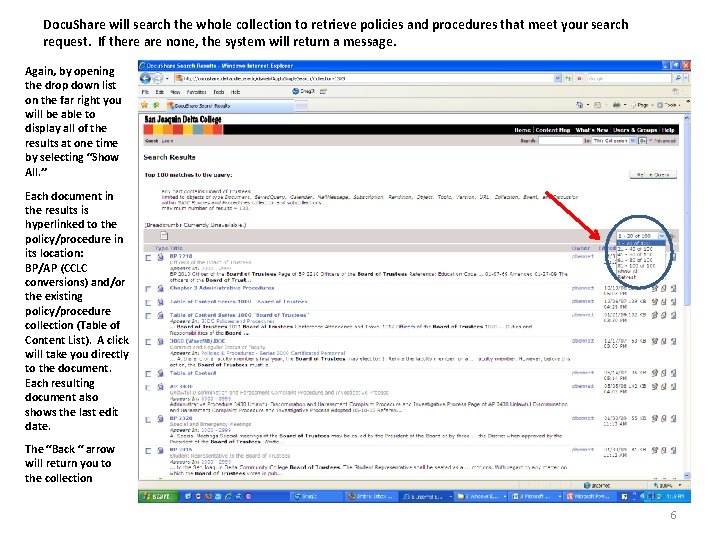Click the magnifier icon of the Google search box
This screenshot has width=720, height=540.
point(678,79)
